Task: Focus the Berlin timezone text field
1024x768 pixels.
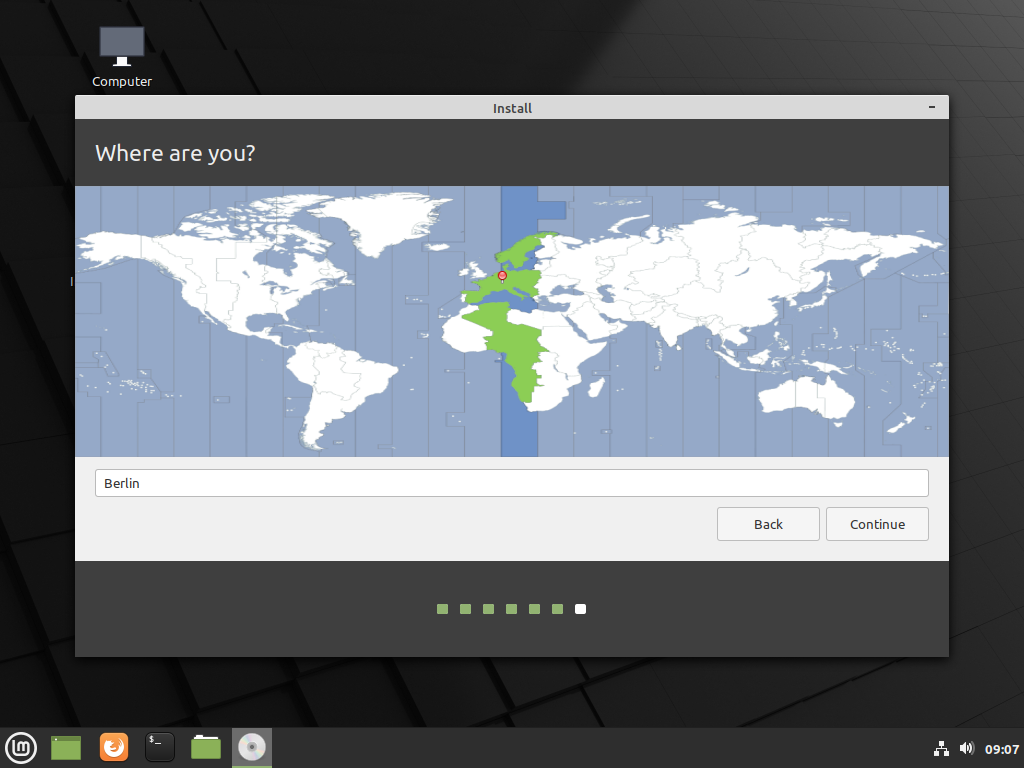Action: (511, 483)
